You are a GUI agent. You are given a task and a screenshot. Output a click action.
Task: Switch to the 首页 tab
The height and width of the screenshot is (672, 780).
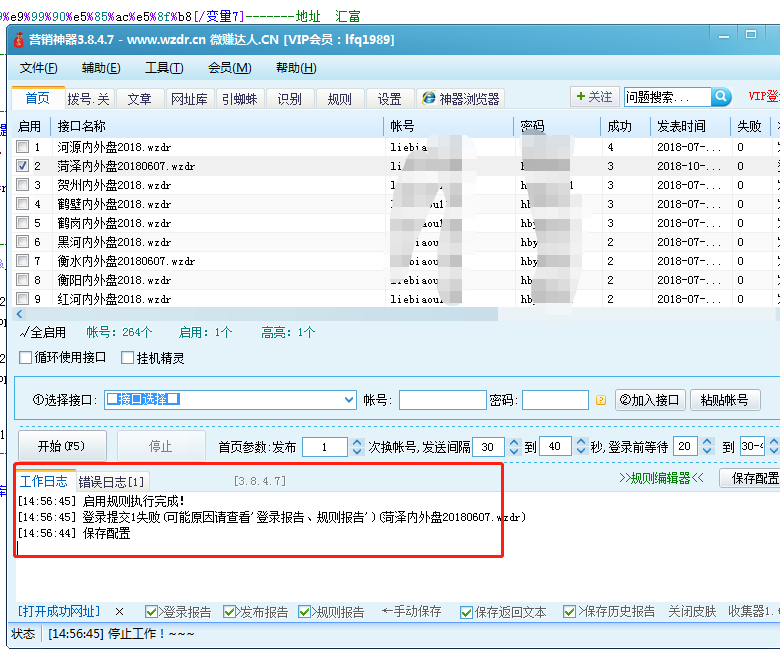[38, 97]
